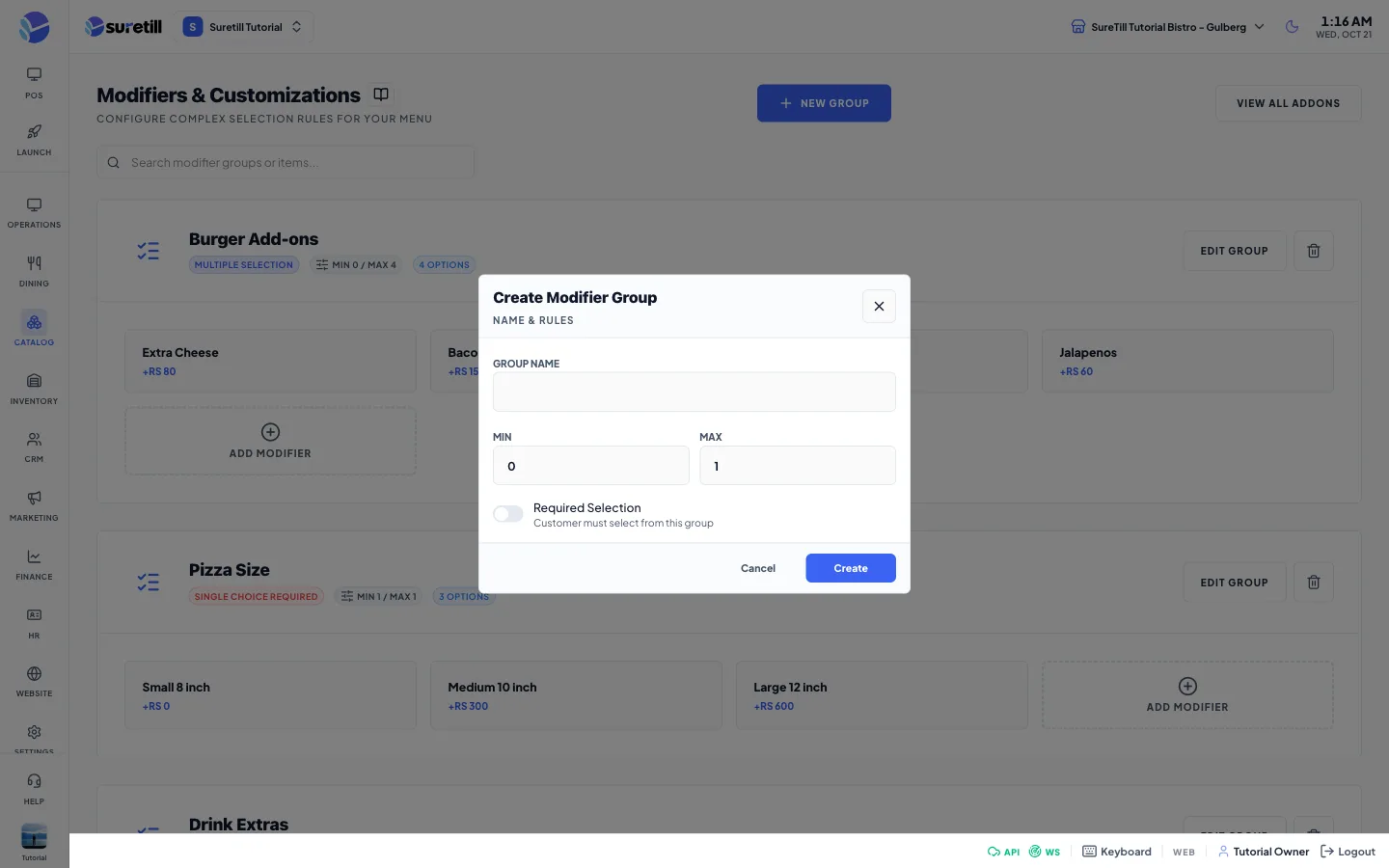Expand the Suretill Tutorial workspace switcher
The width and height of the screenshot is (1389, 868).
[244, 27]
